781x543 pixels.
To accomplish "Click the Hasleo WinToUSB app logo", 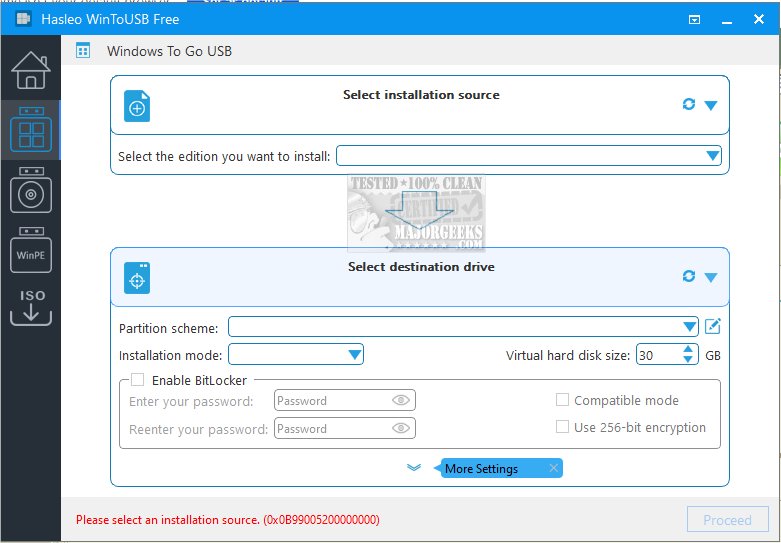I will (23, 19).
